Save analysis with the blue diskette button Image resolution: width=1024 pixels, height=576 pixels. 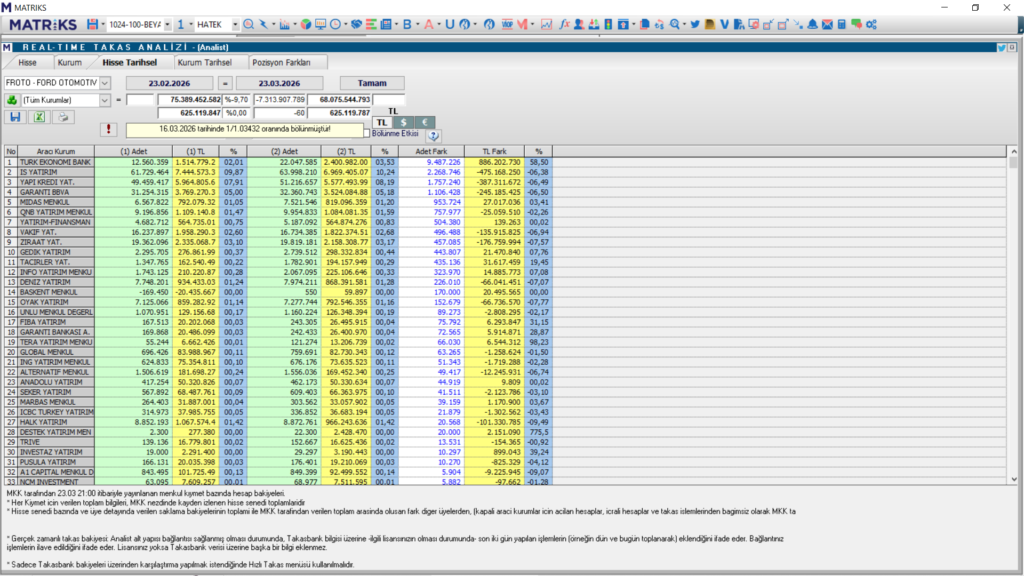coord(15,117)
